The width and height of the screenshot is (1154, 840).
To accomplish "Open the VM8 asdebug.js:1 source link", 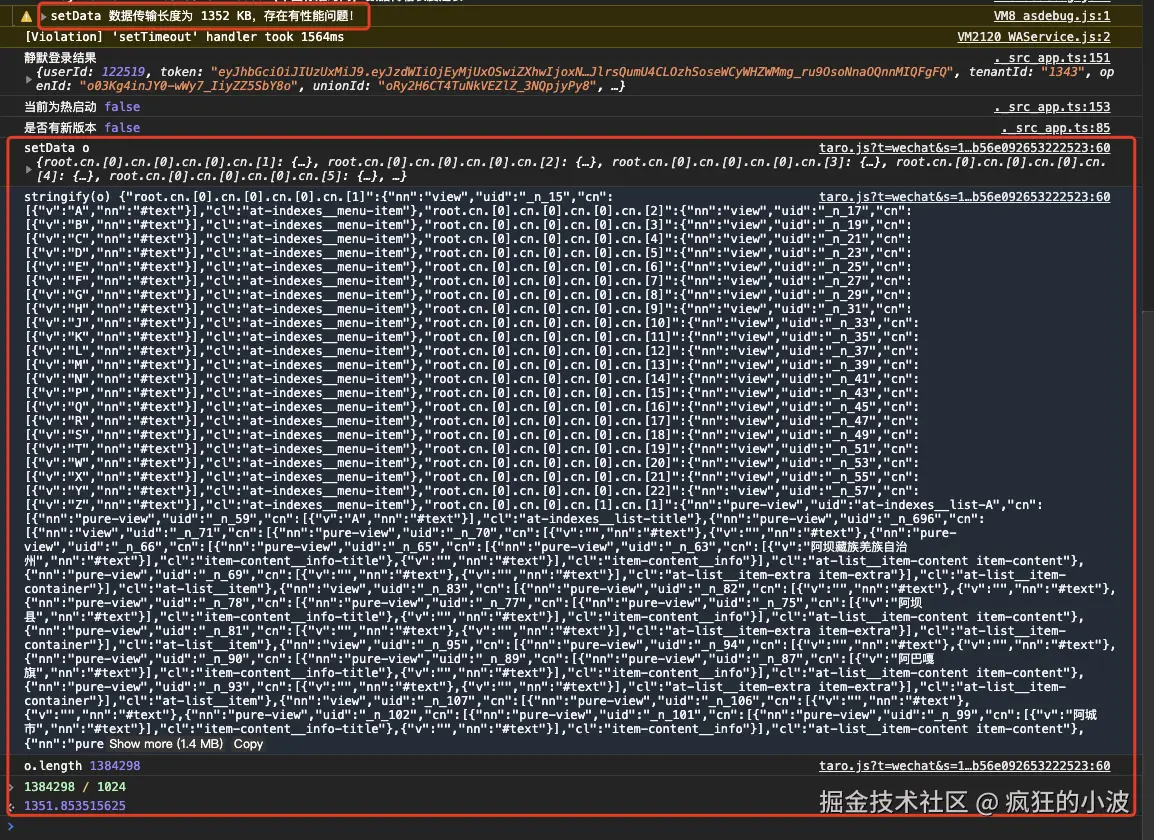I will [x=1051, y=15].
